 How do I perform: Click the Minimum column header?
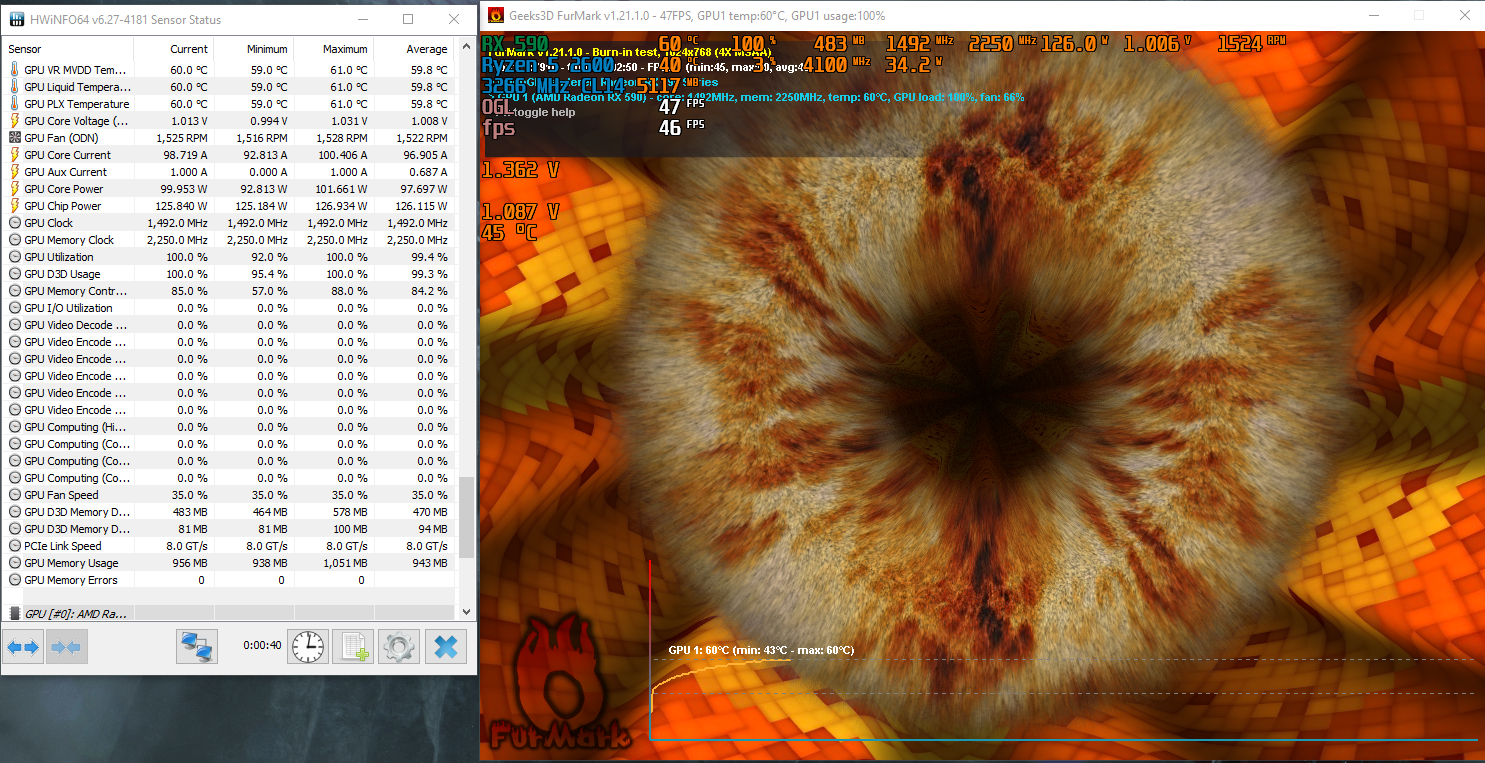253,49
